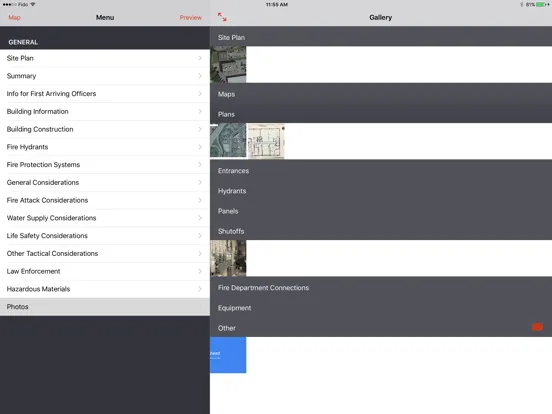The height and width of the screenshot is (414, 552).
Task: Tap the Menu title text
Action: click(105, 17)
